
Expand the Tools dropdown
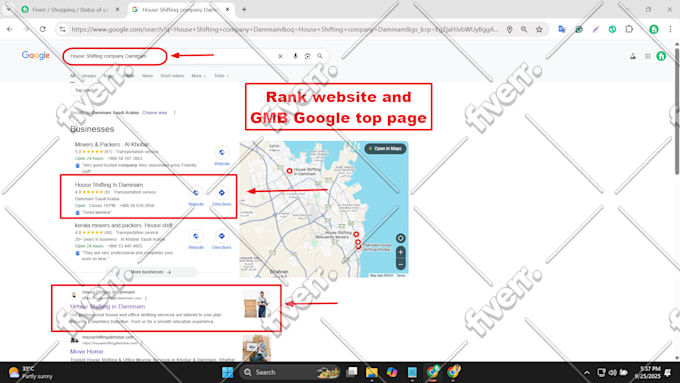click(x=221, y=76)
